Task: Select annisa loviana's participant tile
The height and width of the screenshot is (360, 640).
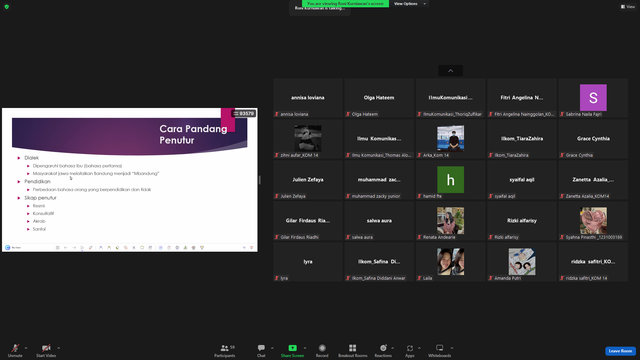Action: [x=308, y=98]
